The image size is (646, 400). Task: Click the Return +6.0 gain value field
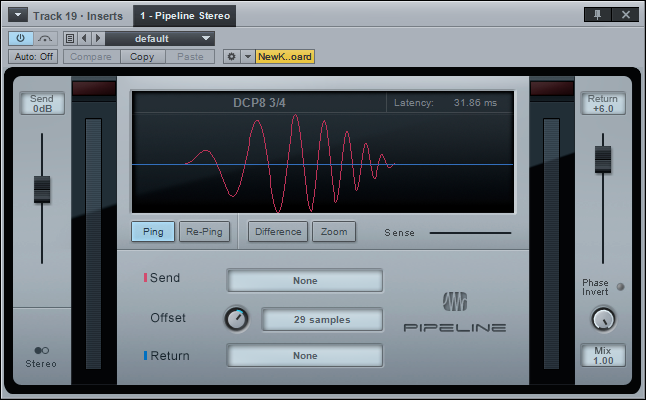pos(603,103)
